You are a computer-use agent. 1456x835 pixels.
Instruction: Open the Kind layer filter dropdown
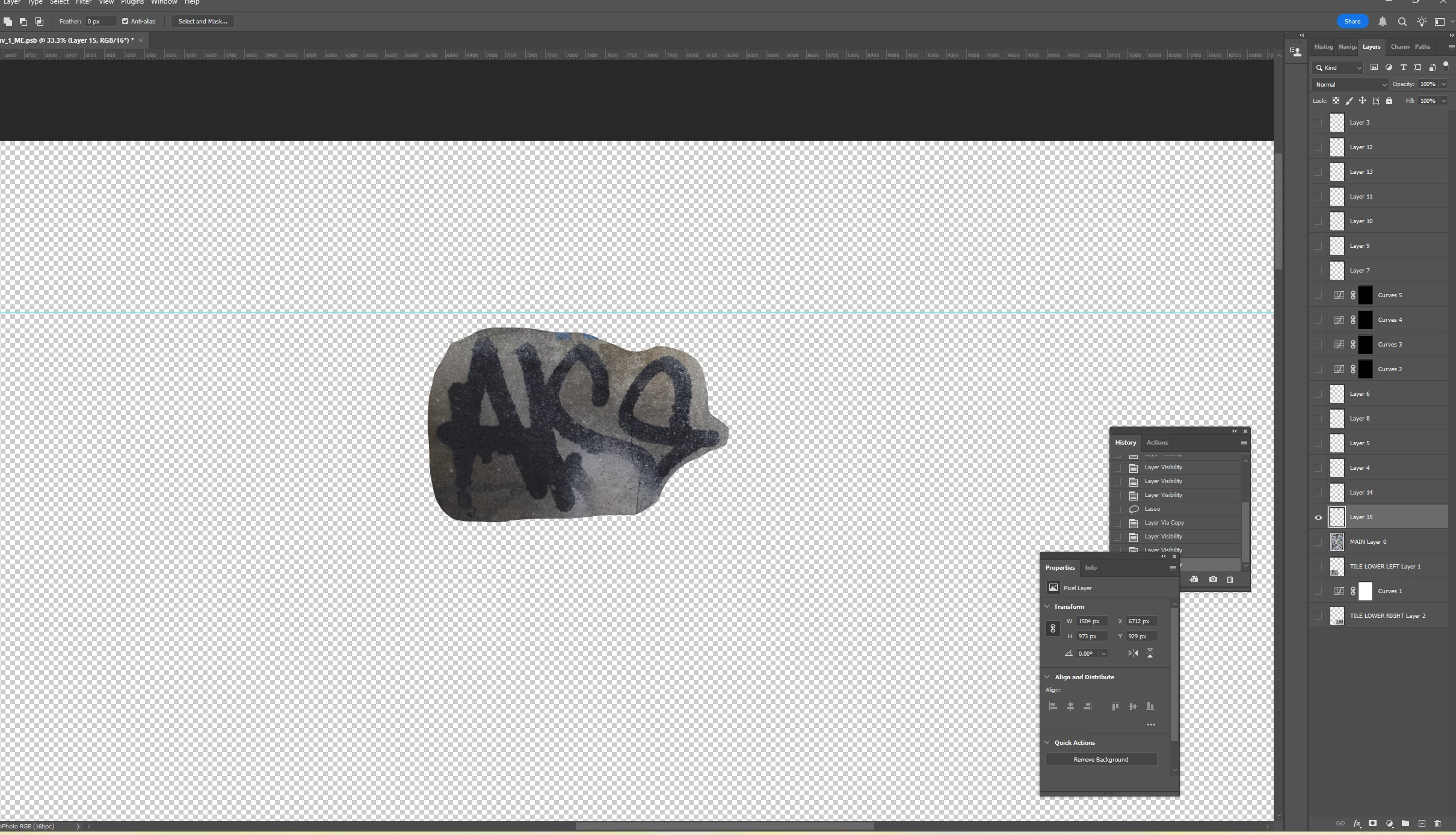[x=1338, y=68]
